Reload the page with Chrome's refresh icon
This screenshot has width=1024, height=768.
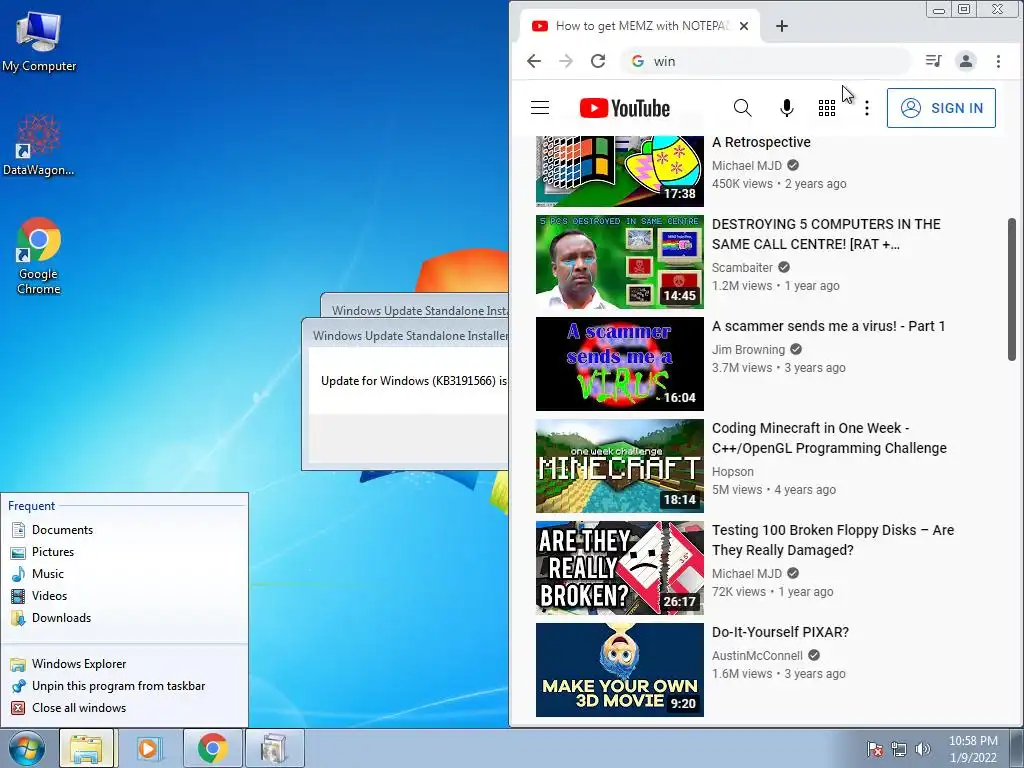click(598, 61)
